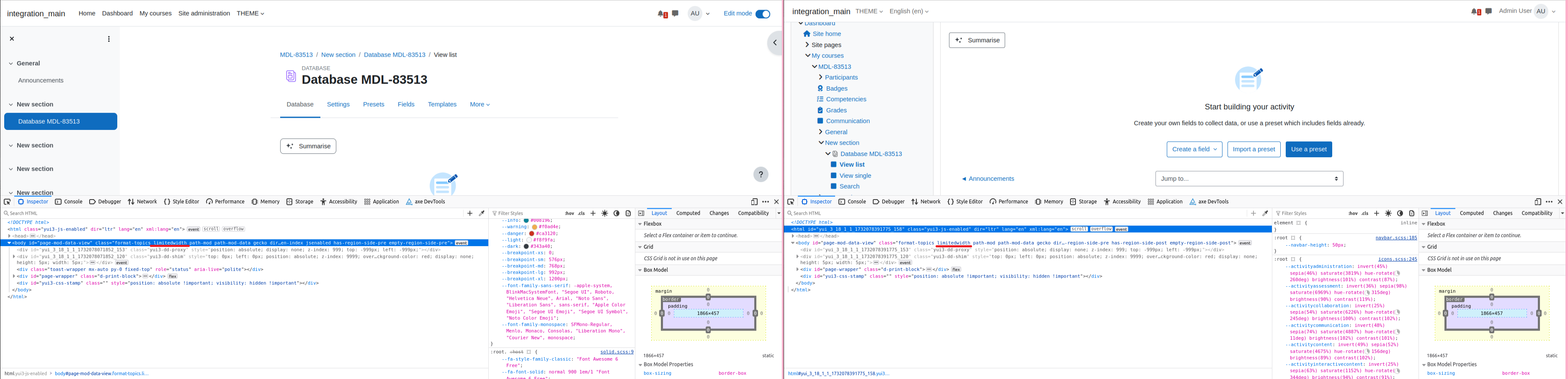Switch to Computed tab in left inspector
The width and height of the screenshot is (1568, 379).
(x=689, y=213)
